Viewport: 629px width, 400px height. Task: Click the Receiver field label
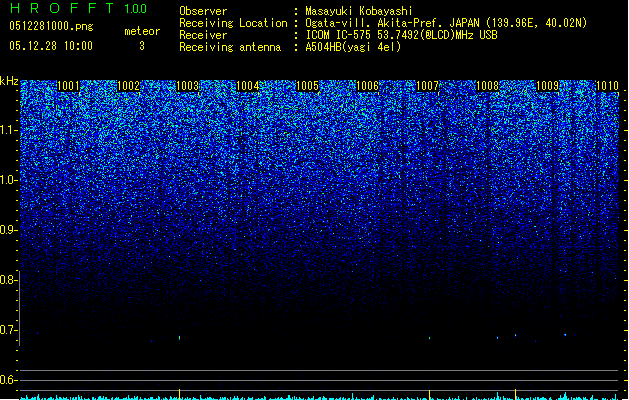203,35
